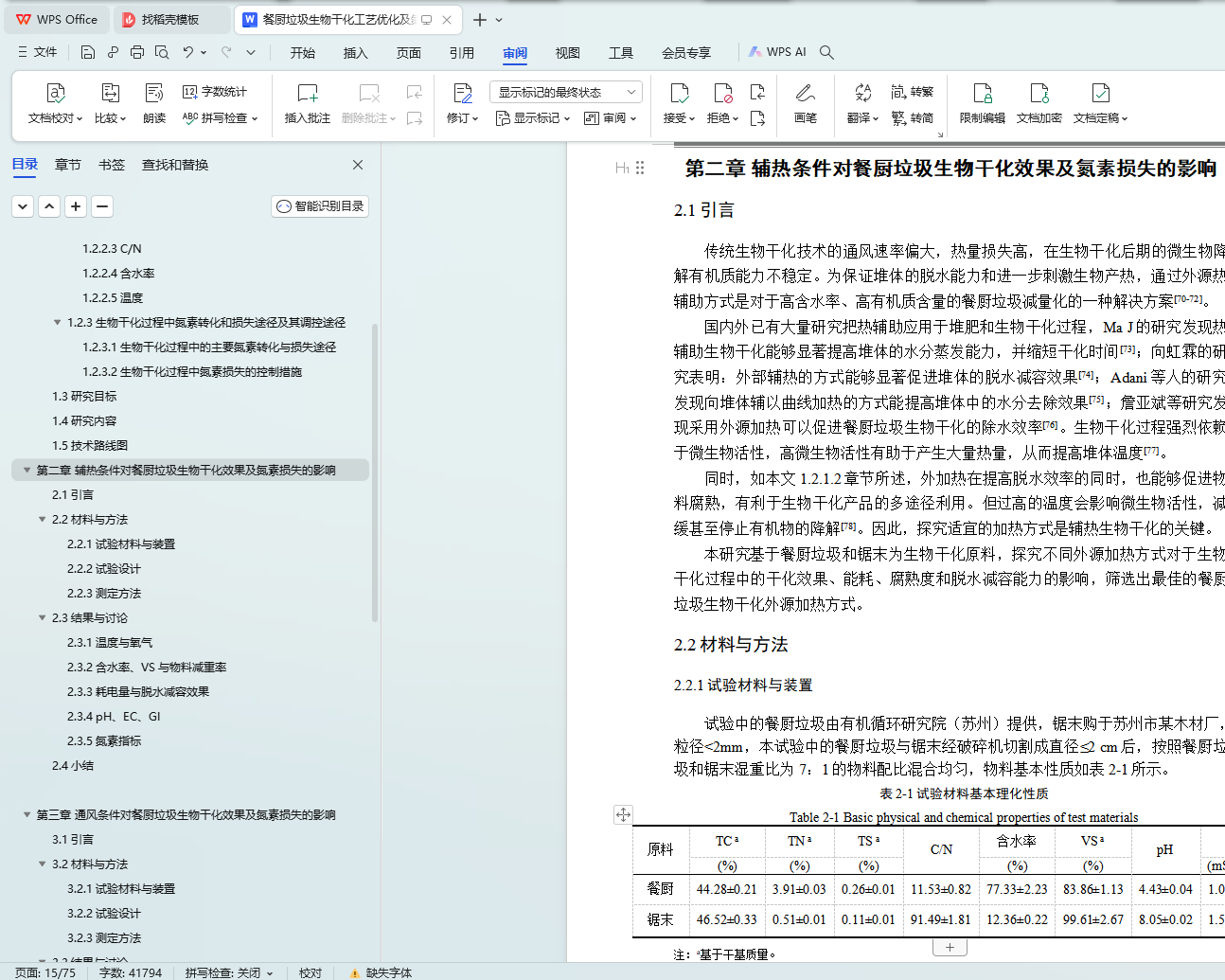1225x980 pixels.
Task: Close the navigation pane
Action: (x=358, y=165)
